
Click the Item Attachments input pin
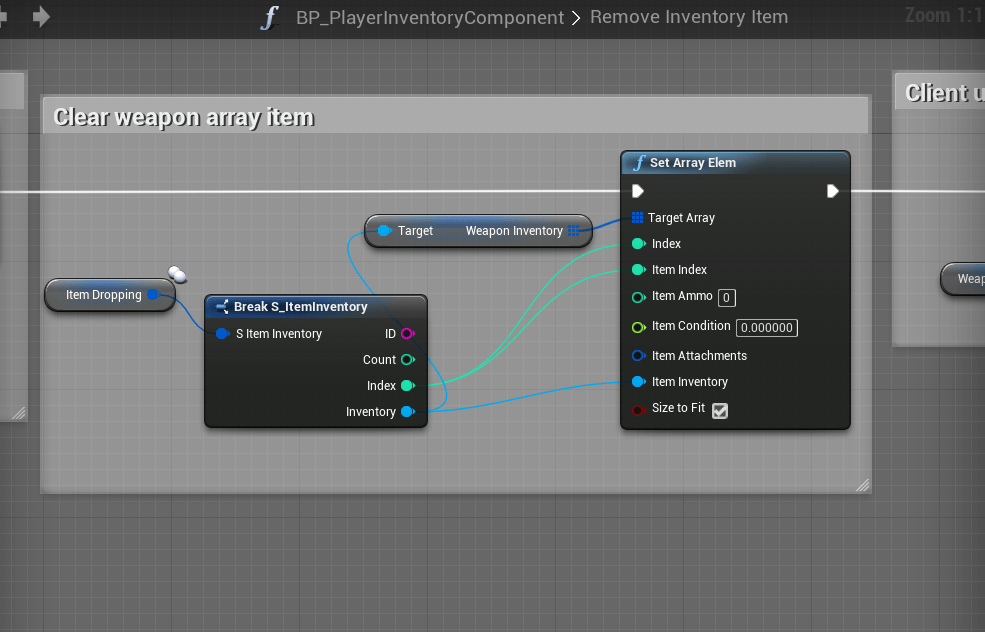coord(638,356)
